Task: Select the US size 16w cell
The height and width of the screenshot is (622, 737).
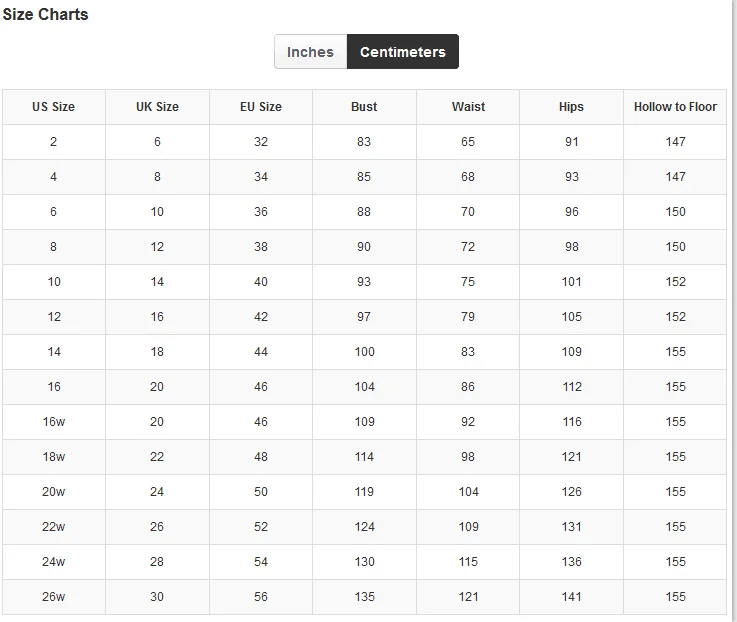Action: click(54, 422)
